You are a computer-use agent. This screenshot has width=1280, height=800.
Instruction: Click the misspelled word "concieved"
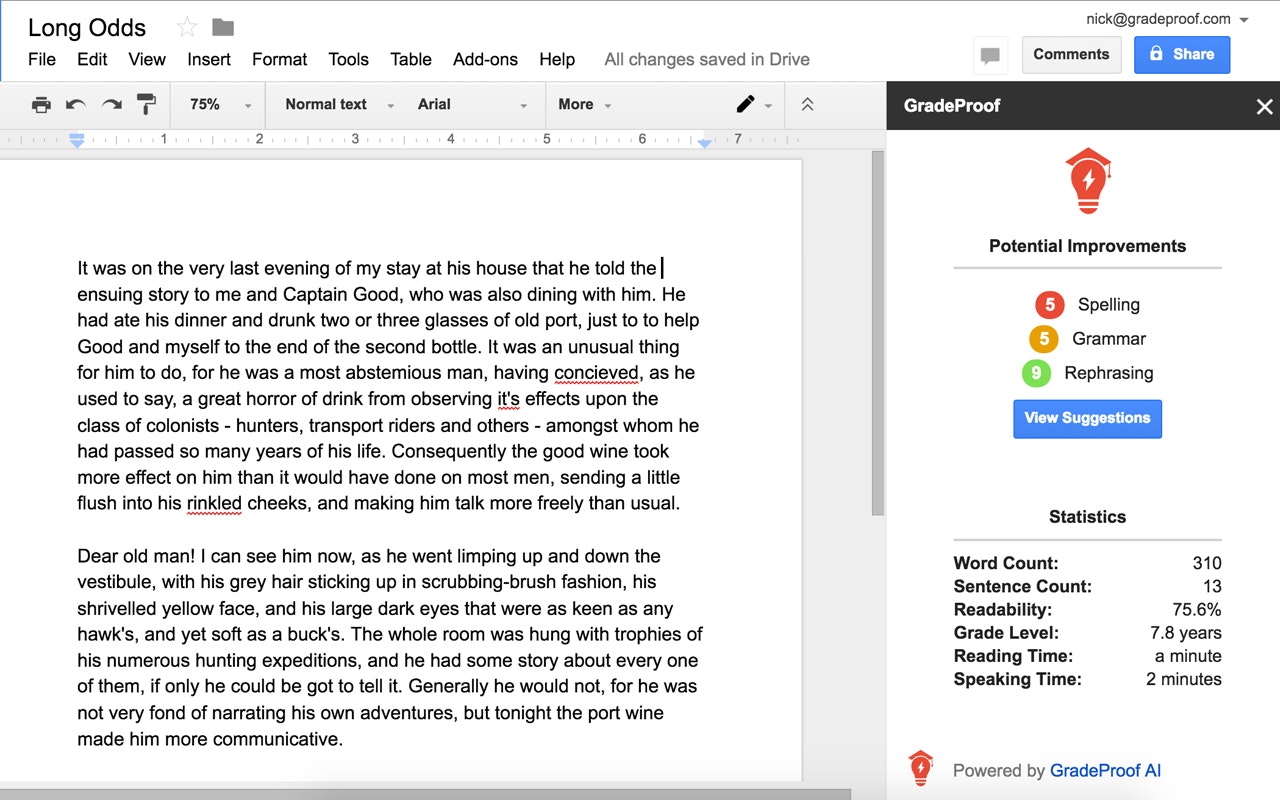click(596, 373)
